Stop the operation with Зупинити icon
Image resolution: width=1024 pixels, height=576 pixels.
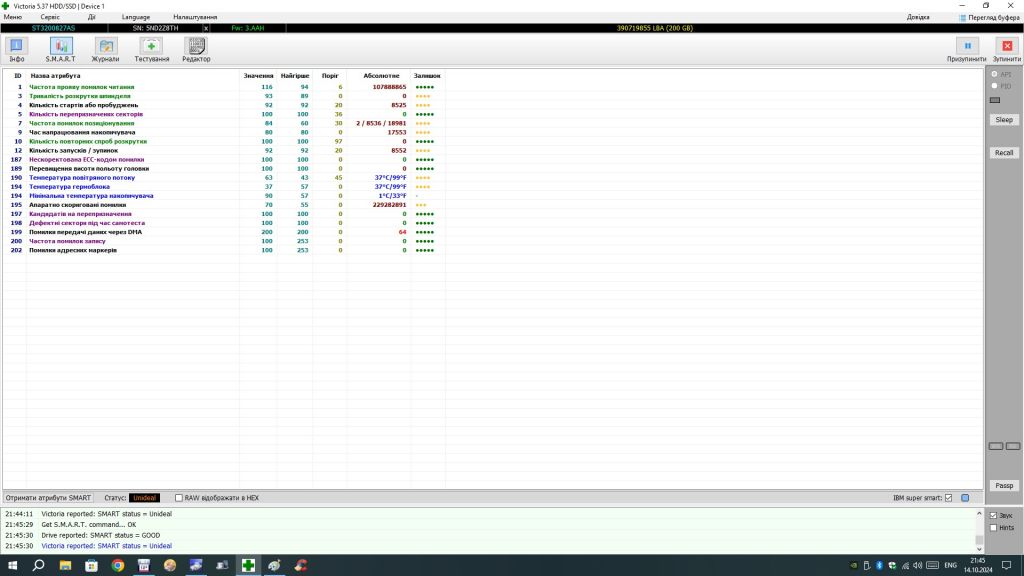[1007, 46]
